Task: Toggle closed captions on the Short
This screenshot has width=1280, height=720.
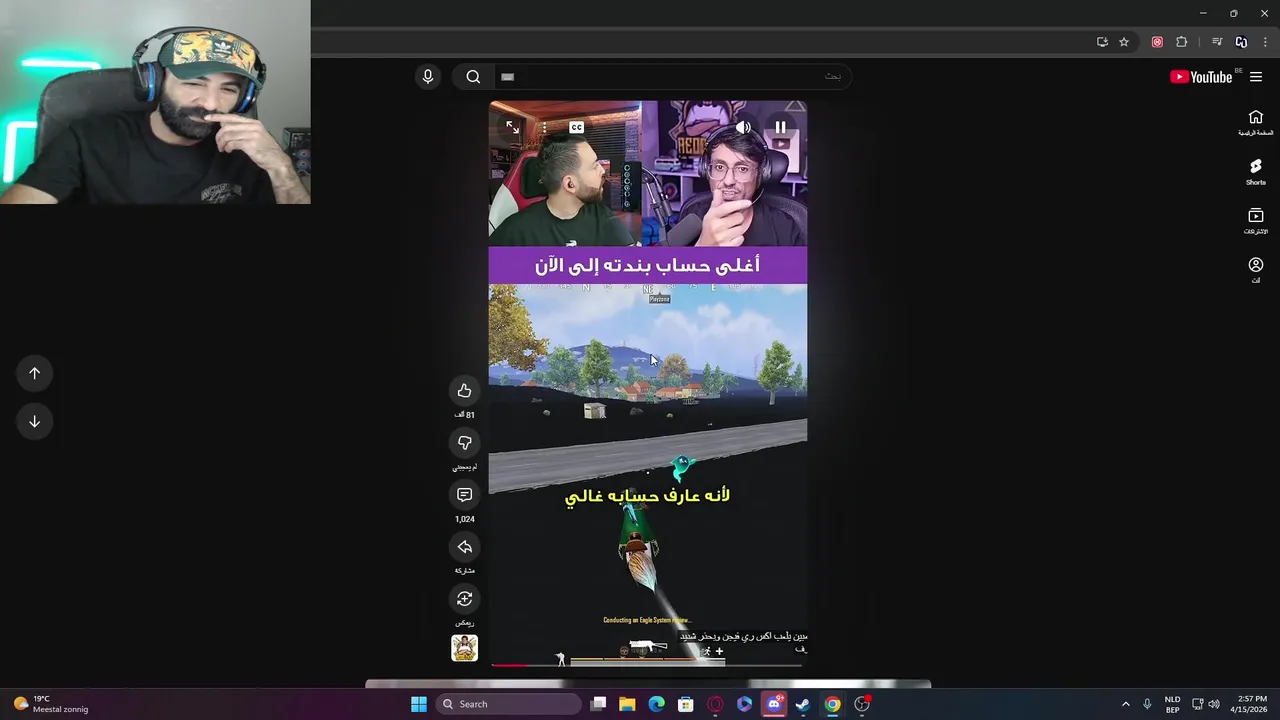Action: click(576, 127)
